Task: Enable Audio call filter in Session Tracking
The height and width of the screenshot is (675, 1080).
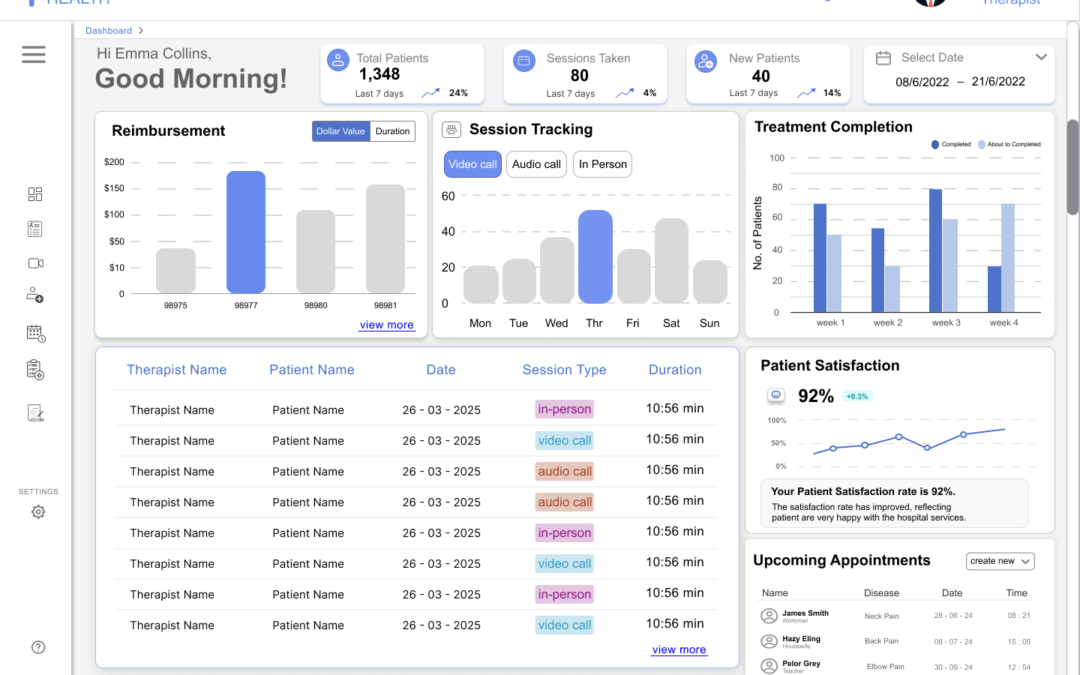Action: pyautogui.click(x=536, y=164)
